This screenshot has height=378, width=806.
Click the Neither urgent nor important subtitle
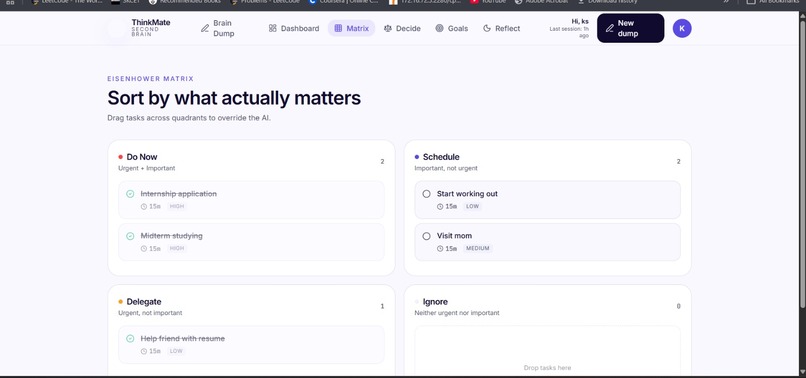click(x=457, y=313)
